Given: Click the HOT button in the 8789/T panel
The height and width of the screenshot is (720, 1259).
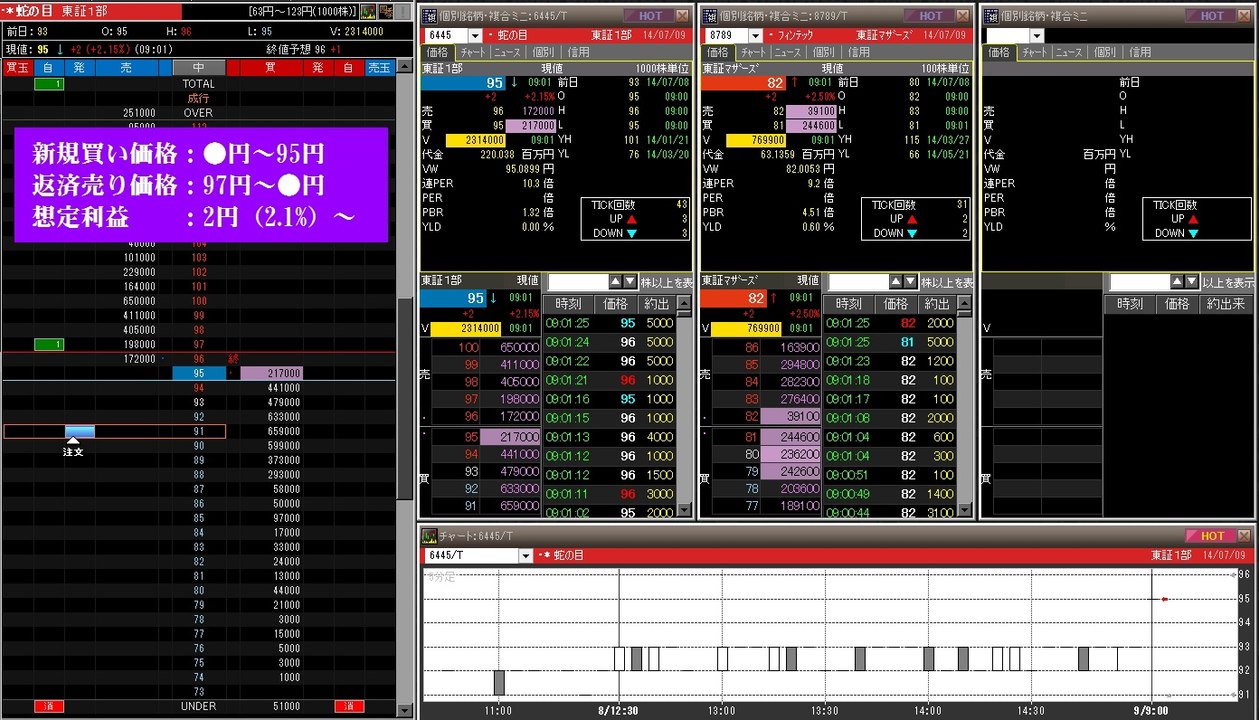Looking at the screenshot, I should tap(929, 16).
